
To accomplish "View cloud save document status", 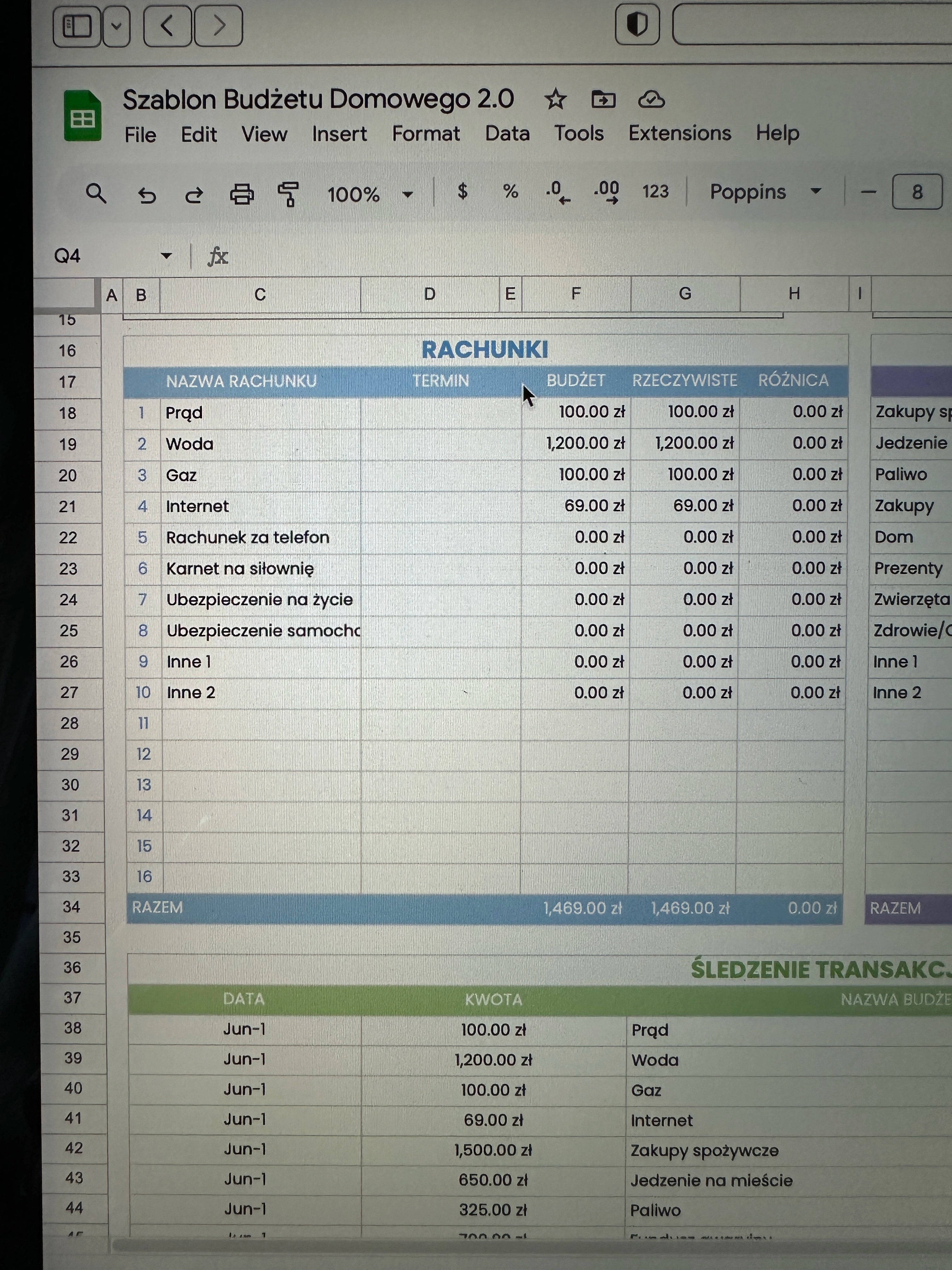I will pyautogui.click(x=651, y=100).
